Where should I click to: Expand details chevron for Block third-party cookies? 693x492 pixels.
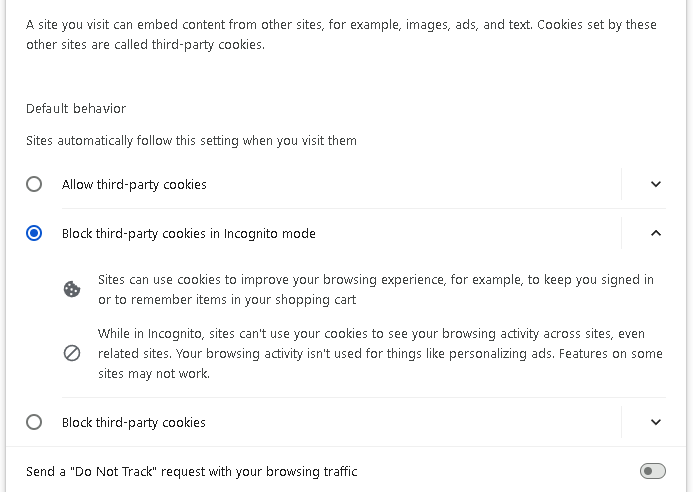(656, 422)
